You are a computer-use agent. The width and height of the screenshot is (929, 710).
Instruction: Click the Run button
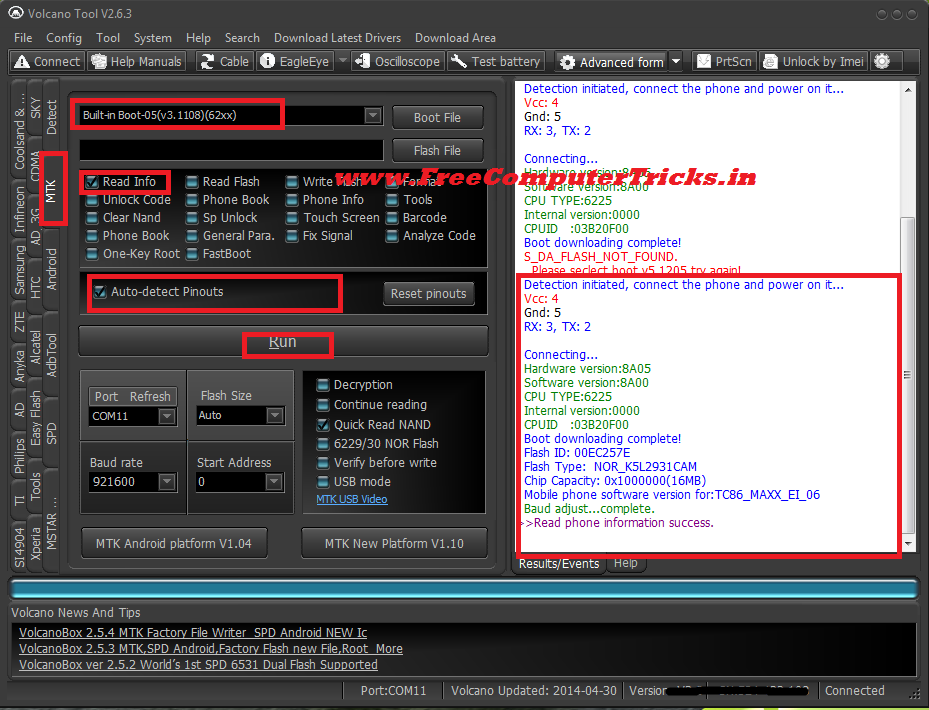click(x=283, y=341)
